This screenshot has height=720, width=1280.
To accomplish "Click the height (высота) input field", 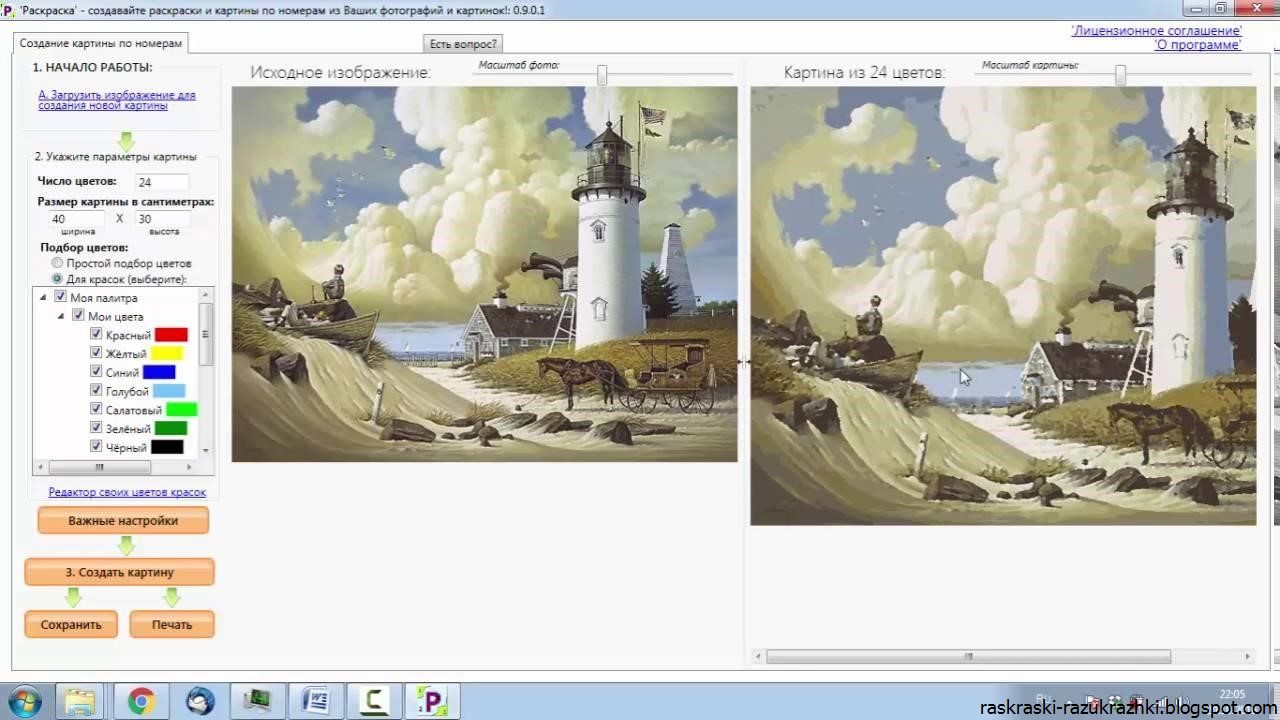I will pyautogui.click(x=162, y=219).
